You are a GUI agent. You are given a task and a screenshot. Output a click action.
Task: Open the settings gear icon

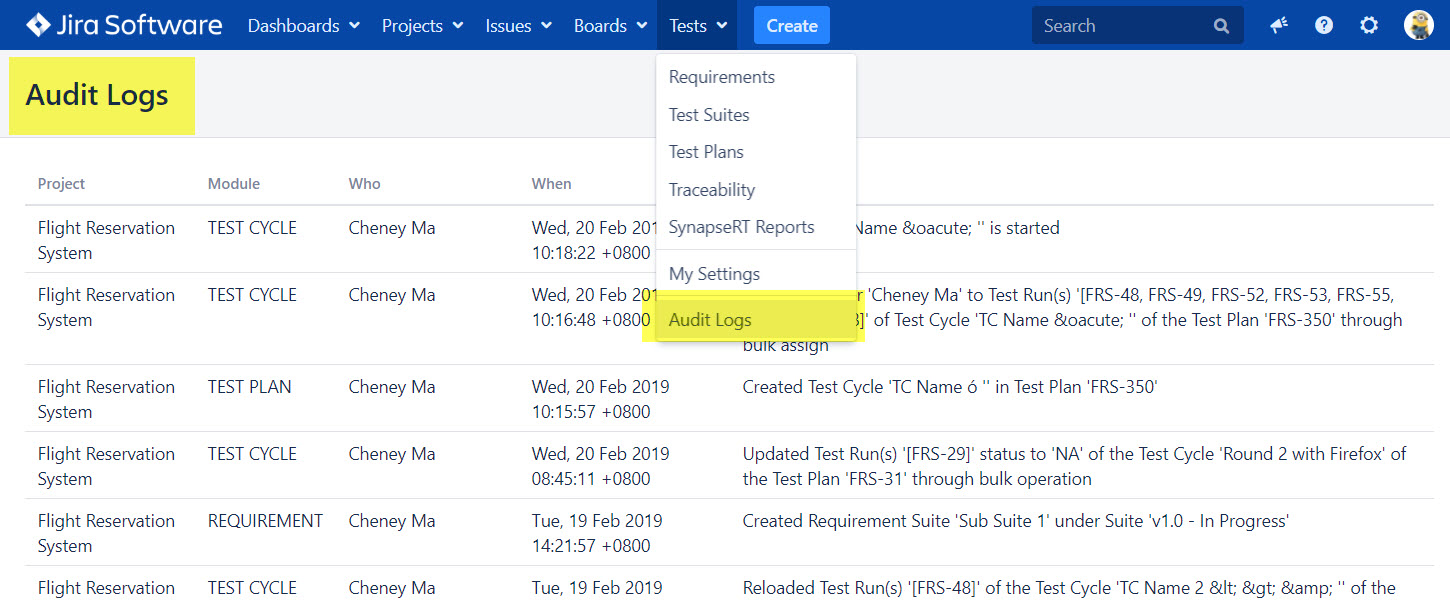(1369, 26)
